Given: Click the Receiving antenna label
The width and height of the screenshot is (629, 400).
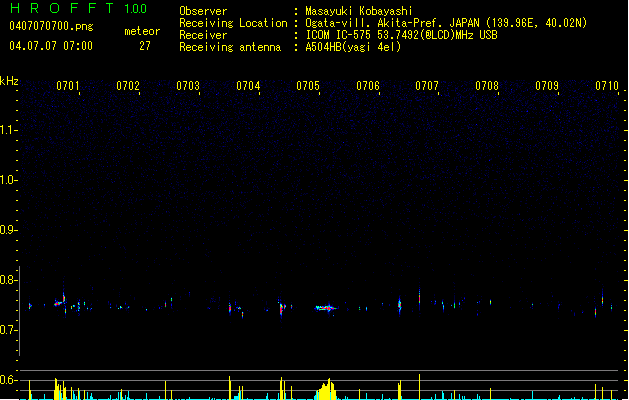Looking at the screenshot, I should pyautogui.click(x=230, y=47).
